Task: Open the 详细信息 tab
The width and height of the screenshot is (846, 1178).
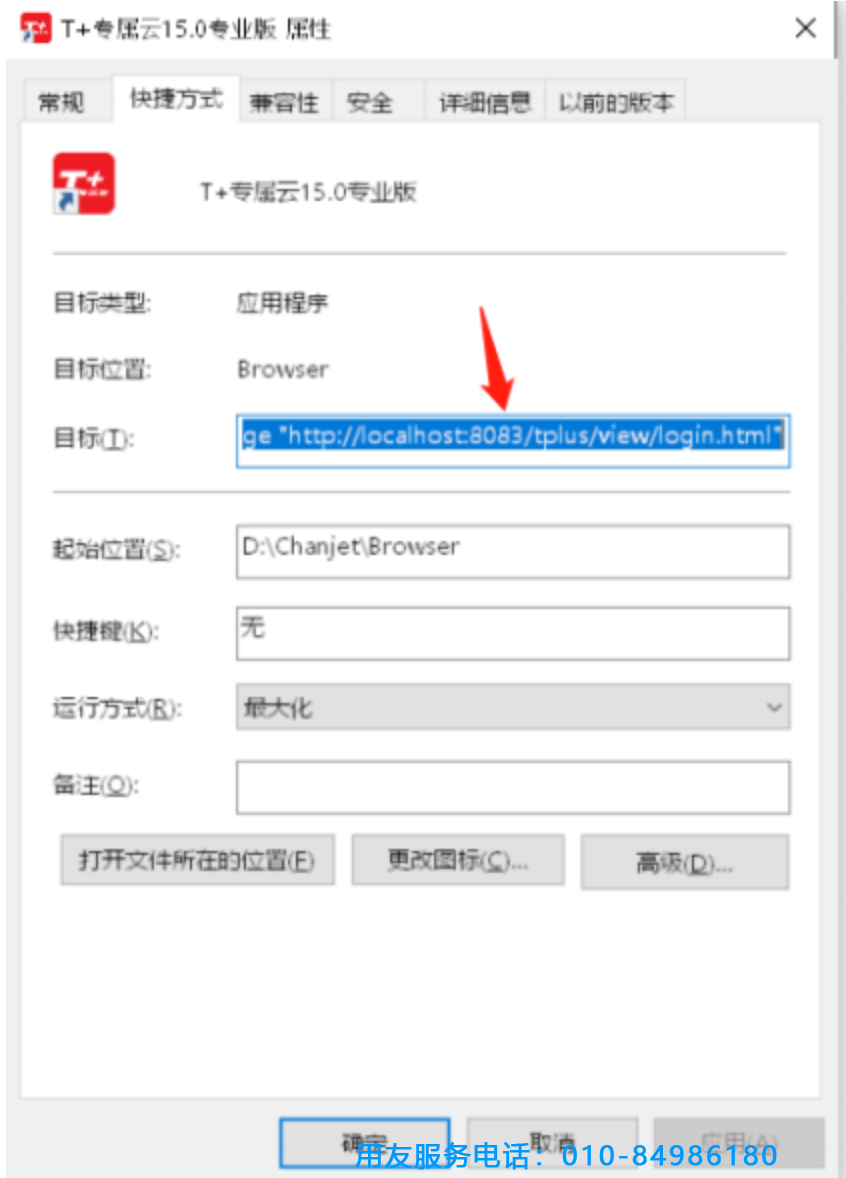Action: coord(485,101)
